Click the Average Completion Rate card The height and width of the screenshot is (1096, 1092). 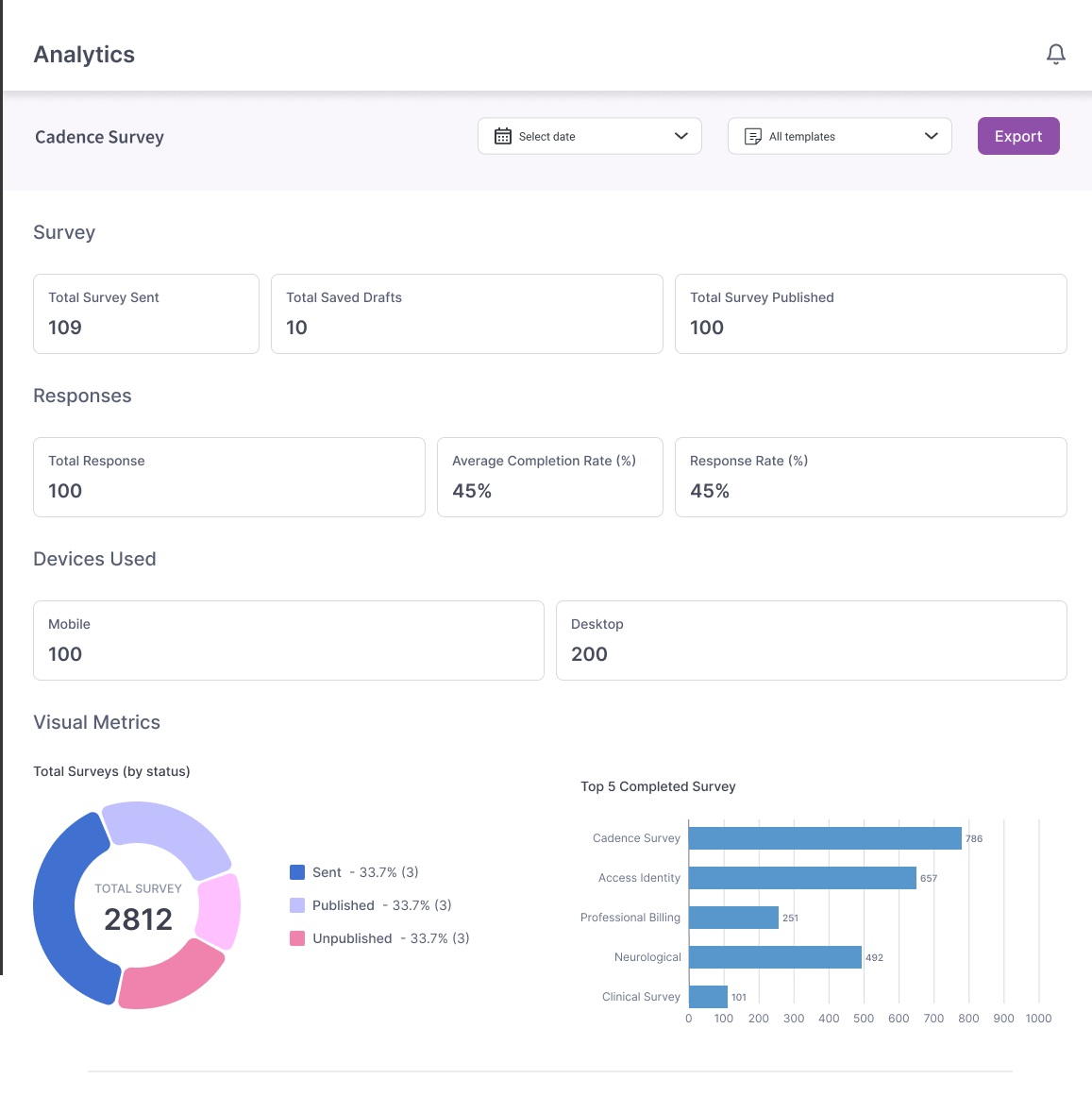click(x=549, y=477)
